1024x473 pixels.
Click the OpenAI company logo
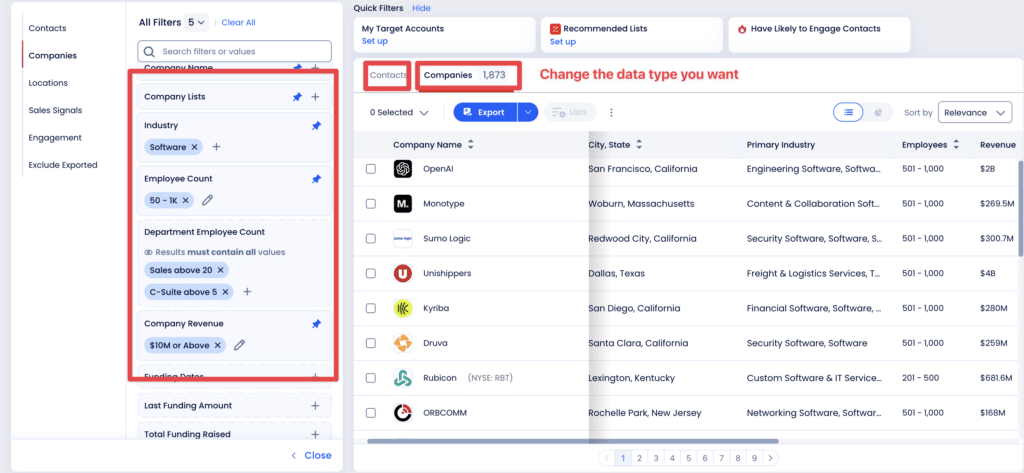tap(403, 169)
